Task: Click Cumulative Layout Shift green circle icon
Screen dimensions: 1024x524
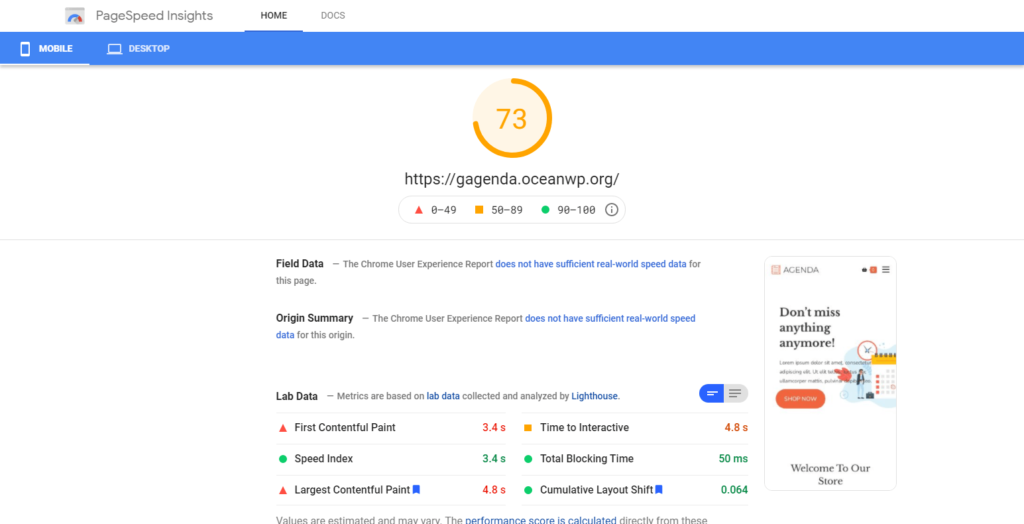Action: coord(528,490)
